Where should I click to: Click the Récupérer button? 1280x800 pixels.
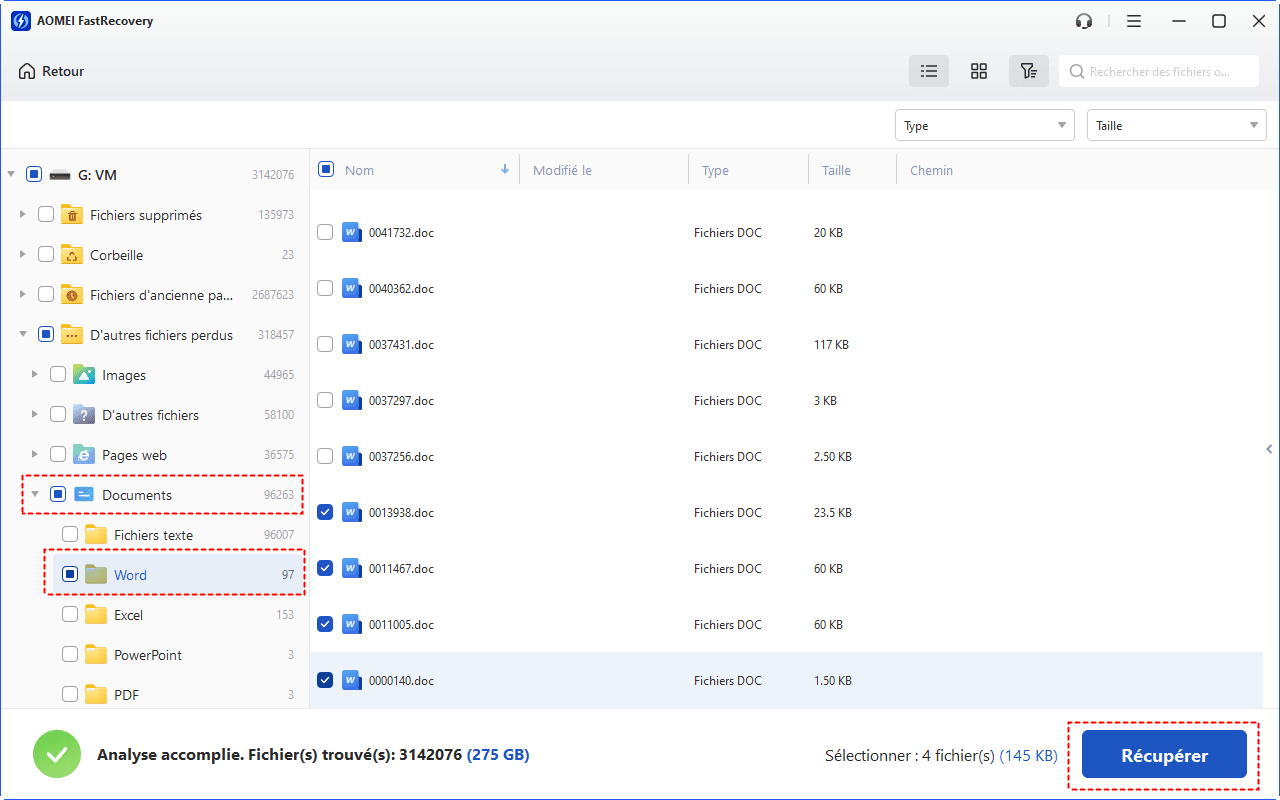(1164, 756)
